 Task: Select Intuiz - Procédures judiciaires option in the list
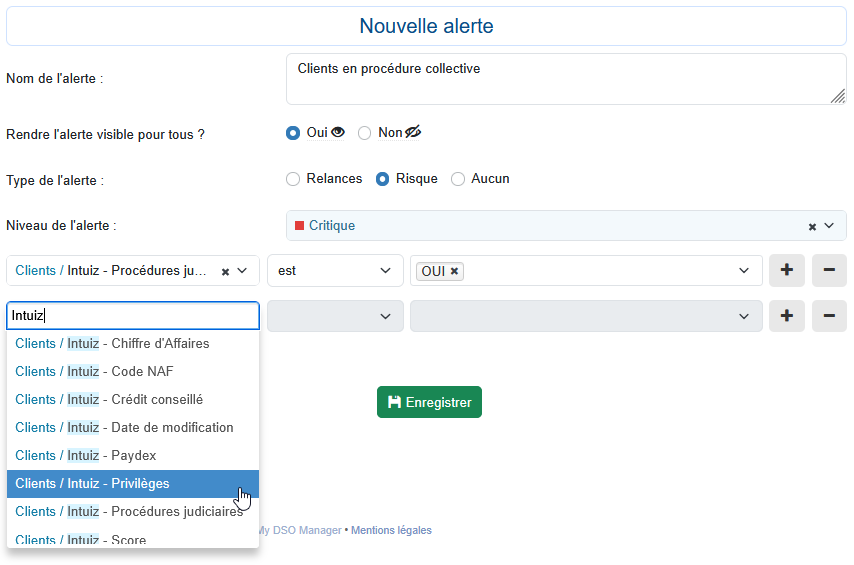click(133, 512)
